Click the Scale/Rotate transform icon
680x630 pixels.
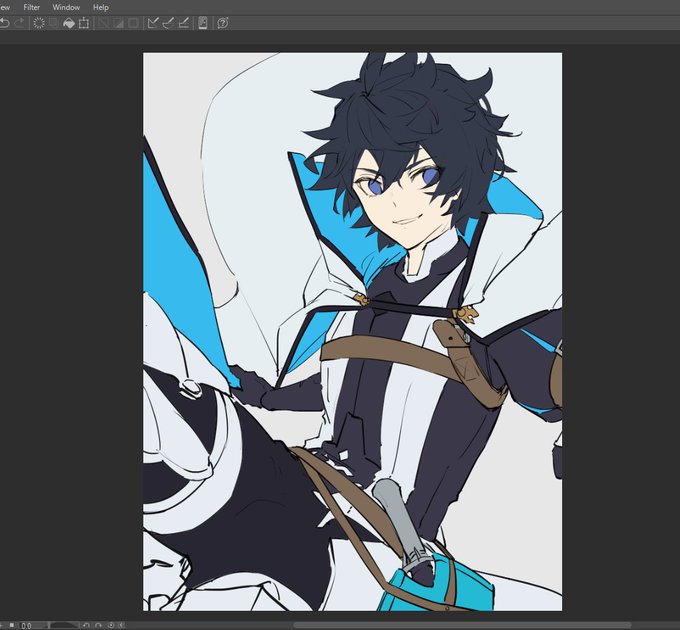[x=84, y=23]
